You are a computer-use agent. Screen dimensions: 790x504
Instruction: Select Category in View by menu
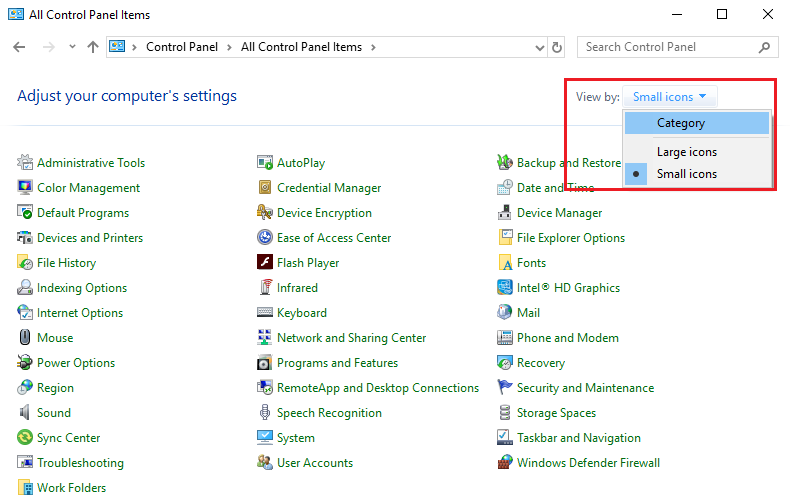[x=697, y=123]
